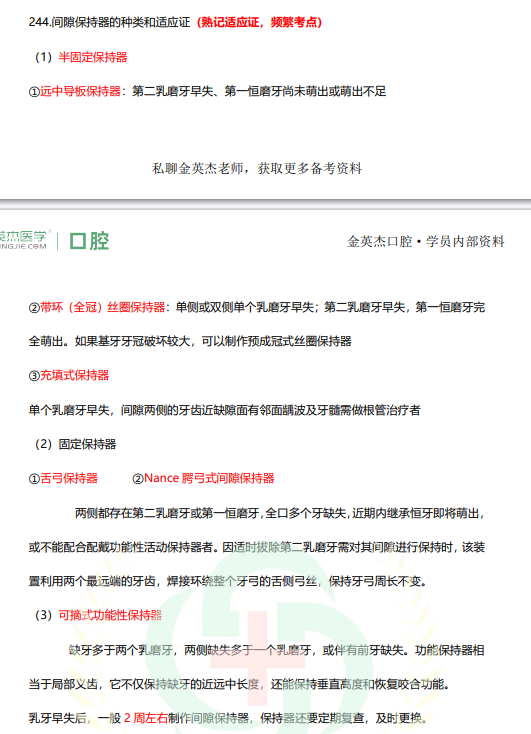The height and width of the screenshot is (734, 531).
Task: Click the red heading 可摘式功能性保持器
Action: [110, 615]
